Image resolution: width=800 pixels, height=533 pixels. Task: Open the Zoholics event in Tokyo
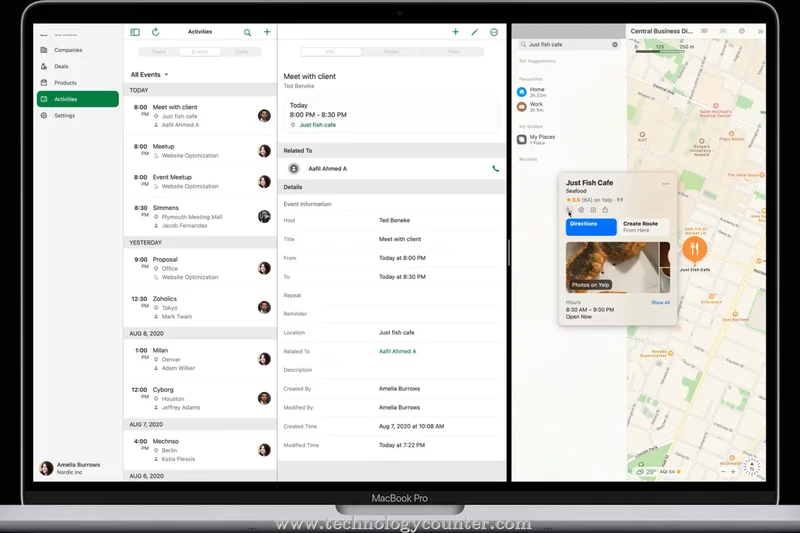pos(200,308)
